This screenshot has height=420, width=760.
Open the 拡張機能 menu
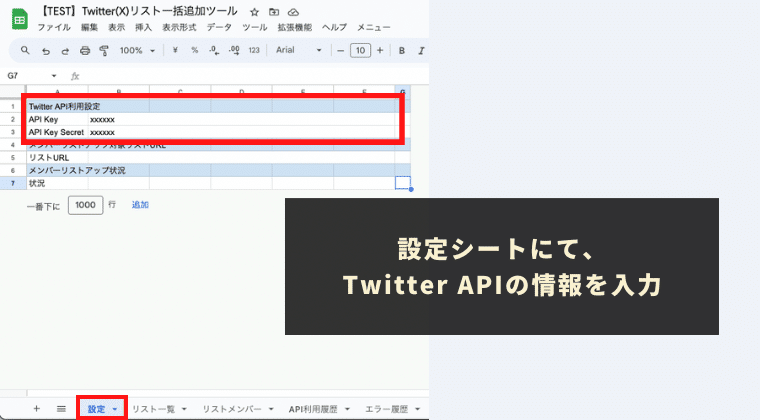tap(295, 28)
